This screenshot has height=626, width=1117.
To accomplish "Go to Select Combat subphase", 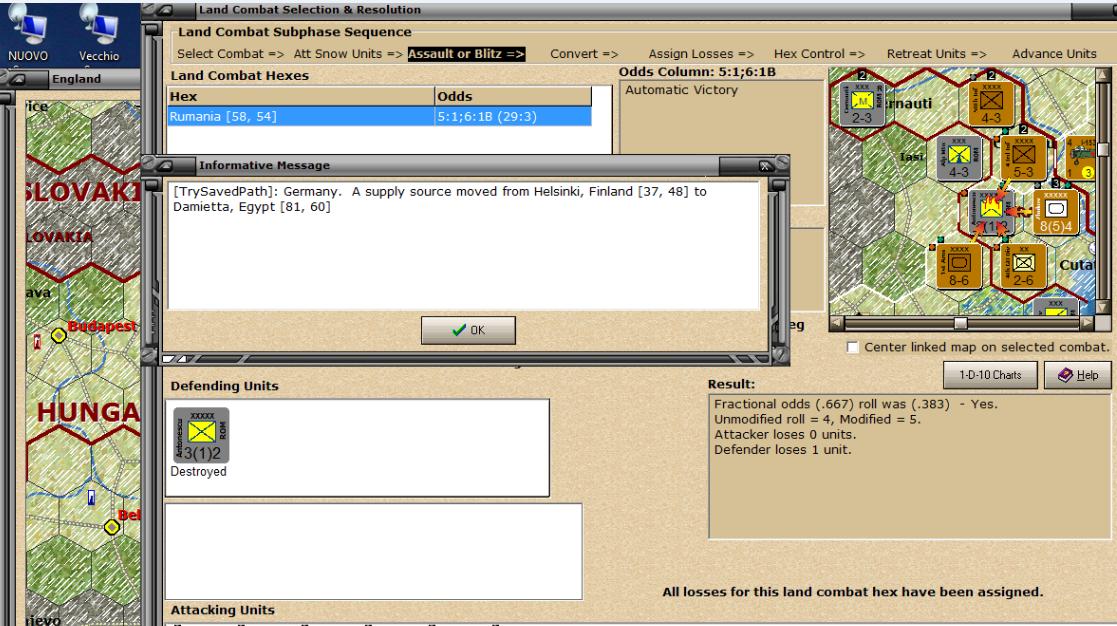I will click(230, 53).
